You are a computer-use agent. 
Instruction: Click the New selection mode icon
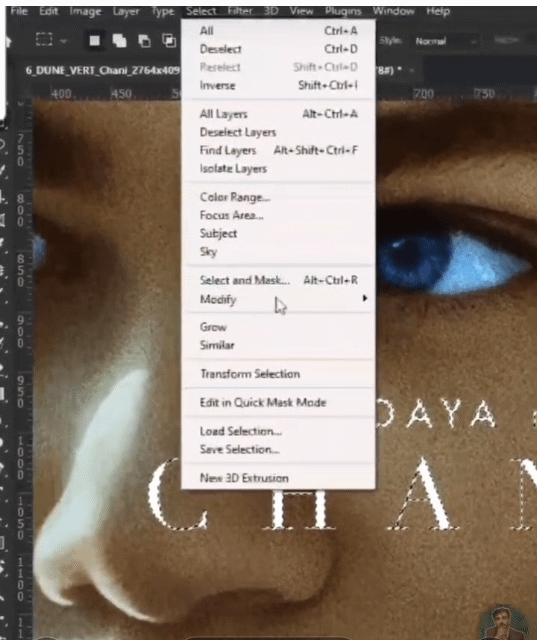tap(94, 40)
